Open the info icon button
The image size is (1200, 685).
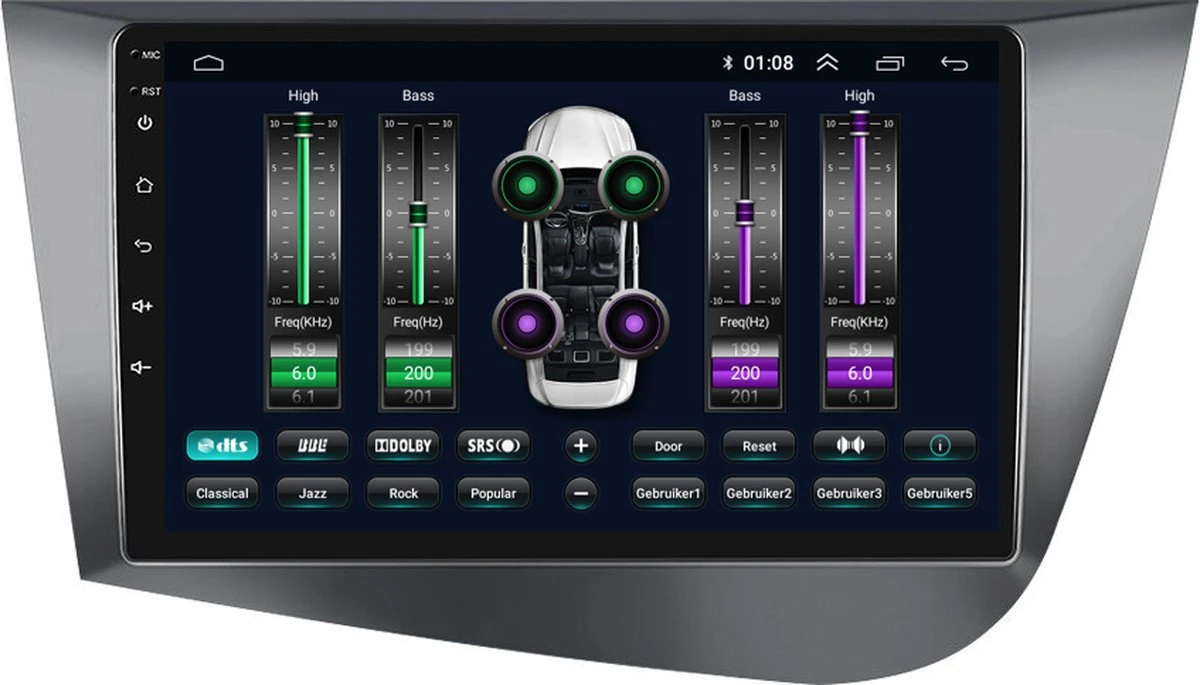tap(939, 446)
